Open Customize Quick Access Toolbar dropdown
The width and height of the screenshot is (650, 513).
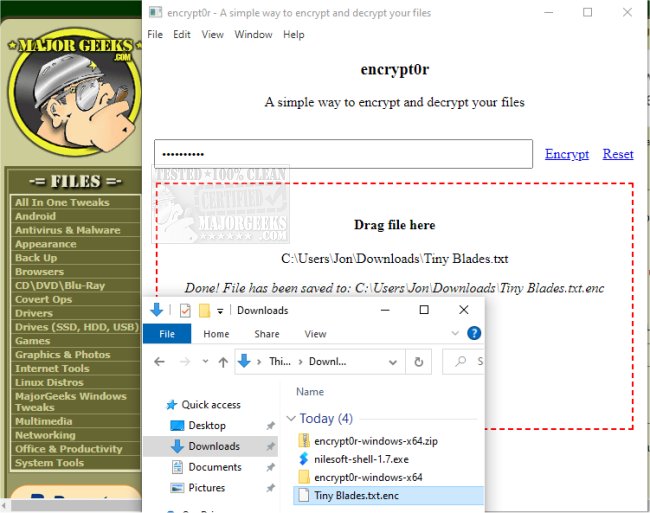220,311
